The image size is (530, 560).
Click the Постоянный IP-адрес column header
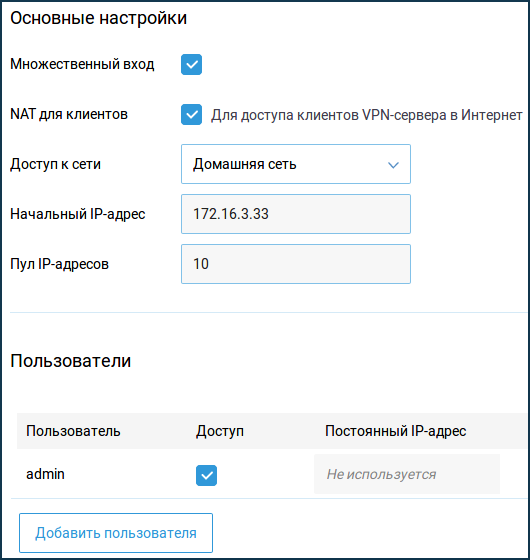(395, 431)
